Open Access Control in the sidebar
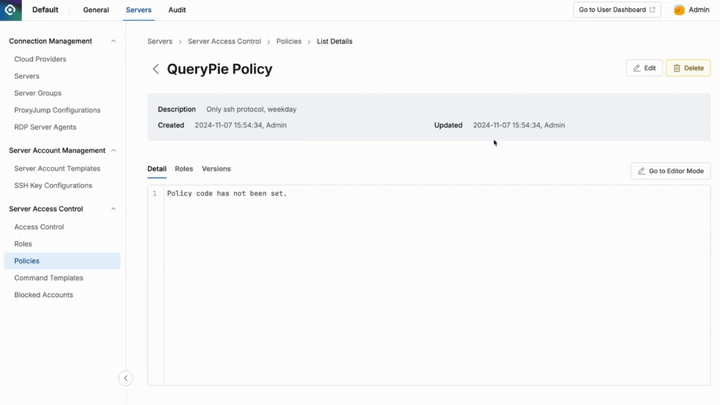This screenshot has width=720, height=405. [39, 227]
